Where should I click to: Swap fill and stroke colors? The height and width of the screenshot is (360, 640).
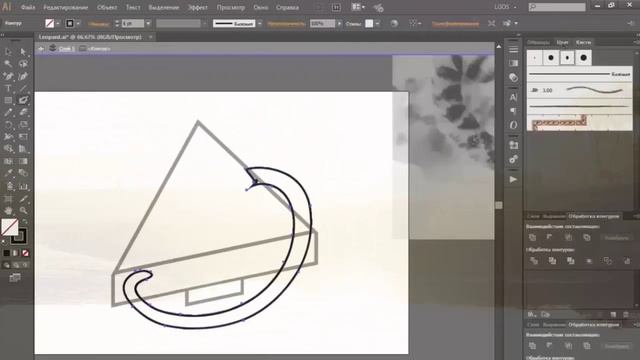click(x=25, y=222)
